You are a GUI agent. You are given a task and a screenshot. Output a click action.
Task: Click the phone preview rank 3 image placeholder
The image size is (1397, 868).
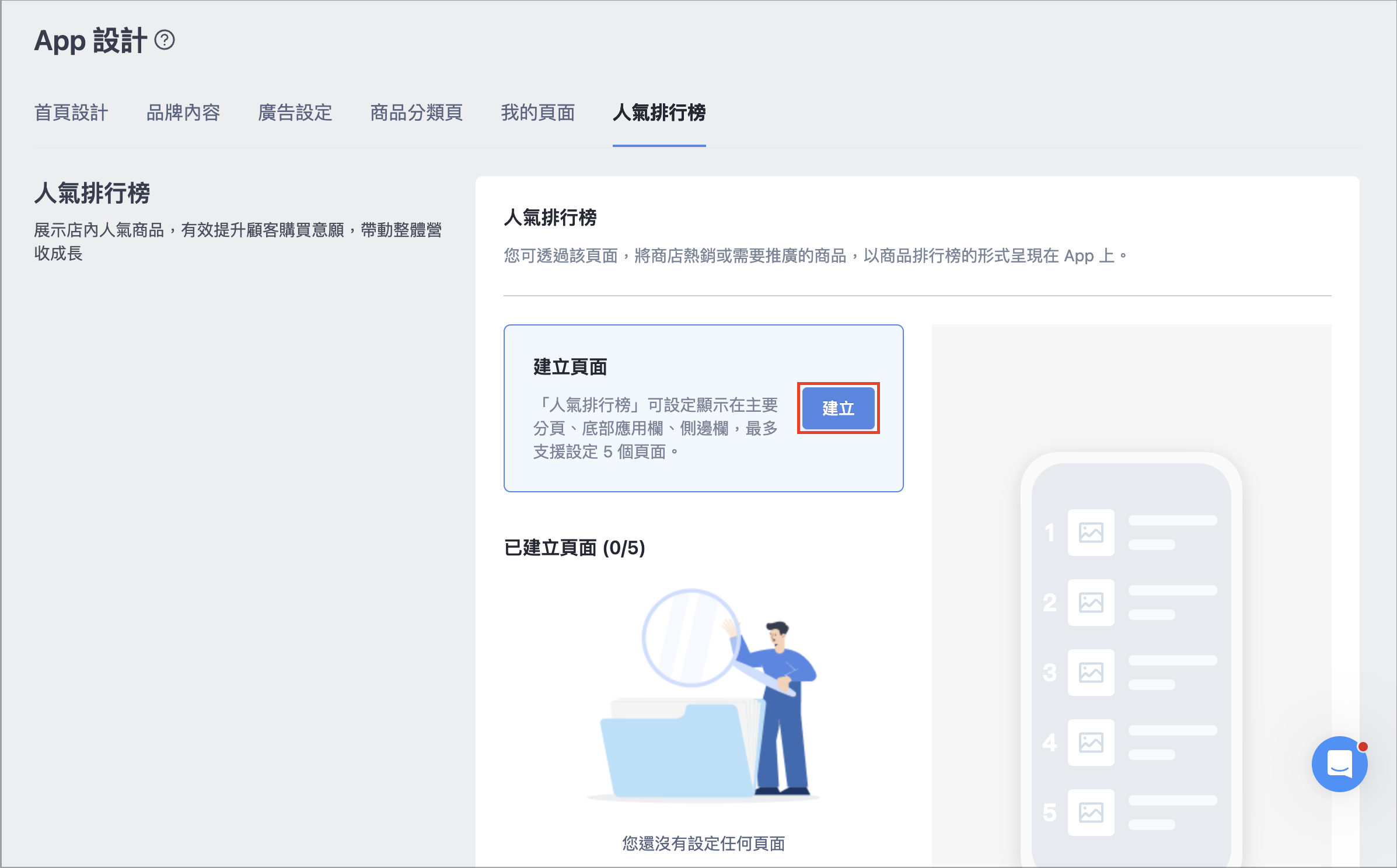point(1091,673)
